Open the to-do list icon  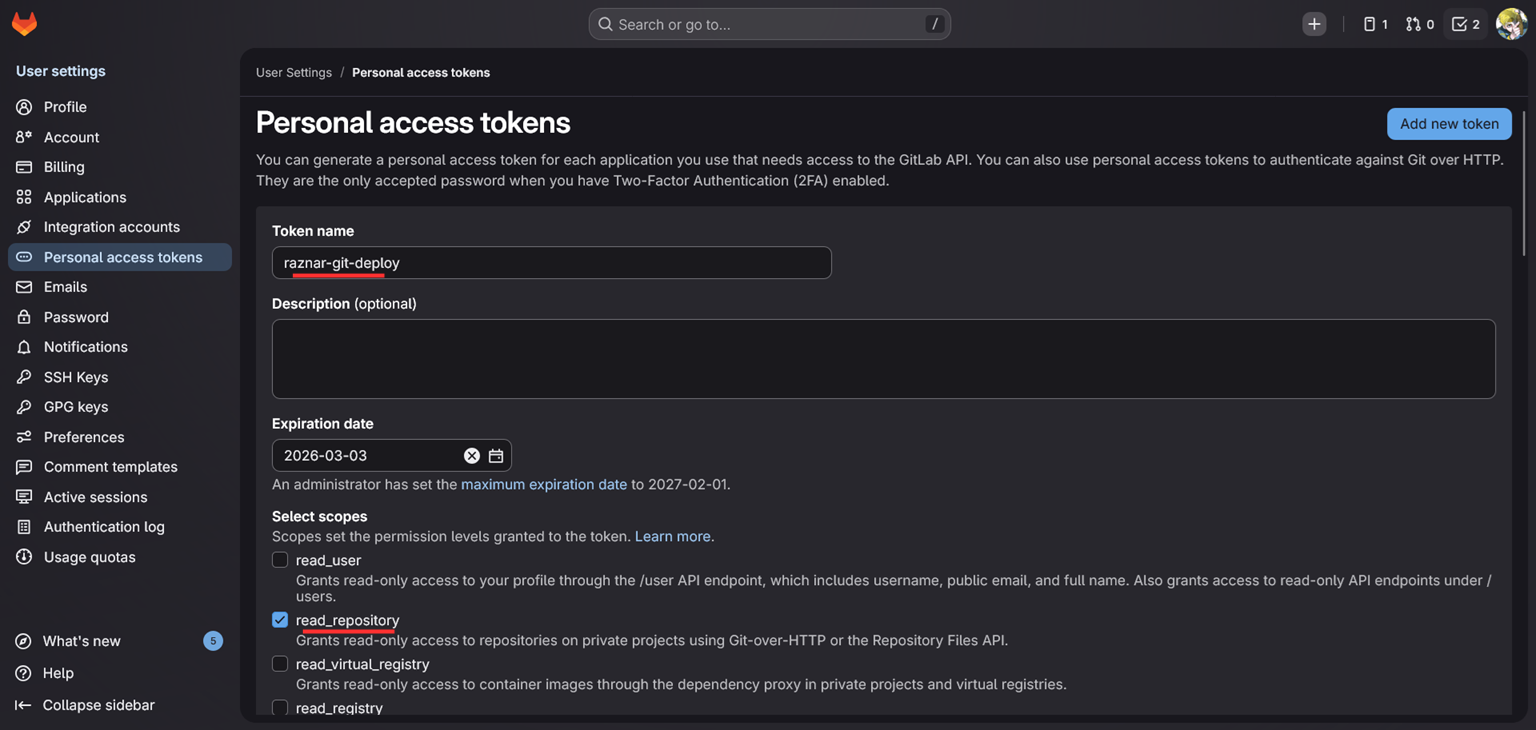click(1465, 24)
